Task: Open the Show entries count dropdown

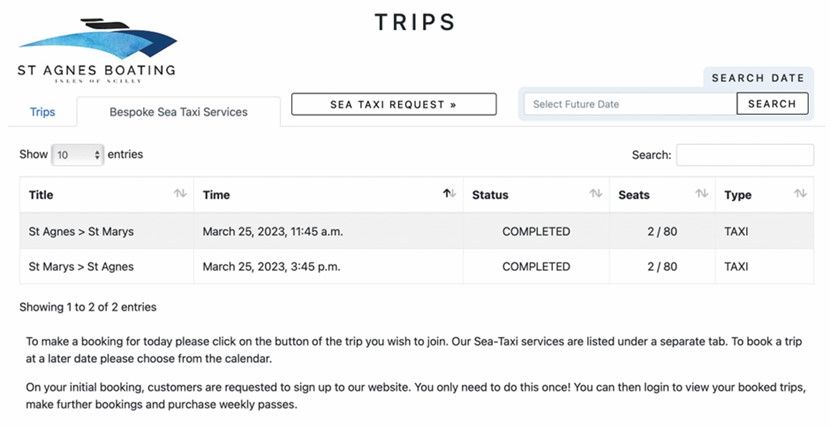Action: [x=77, y=155]
